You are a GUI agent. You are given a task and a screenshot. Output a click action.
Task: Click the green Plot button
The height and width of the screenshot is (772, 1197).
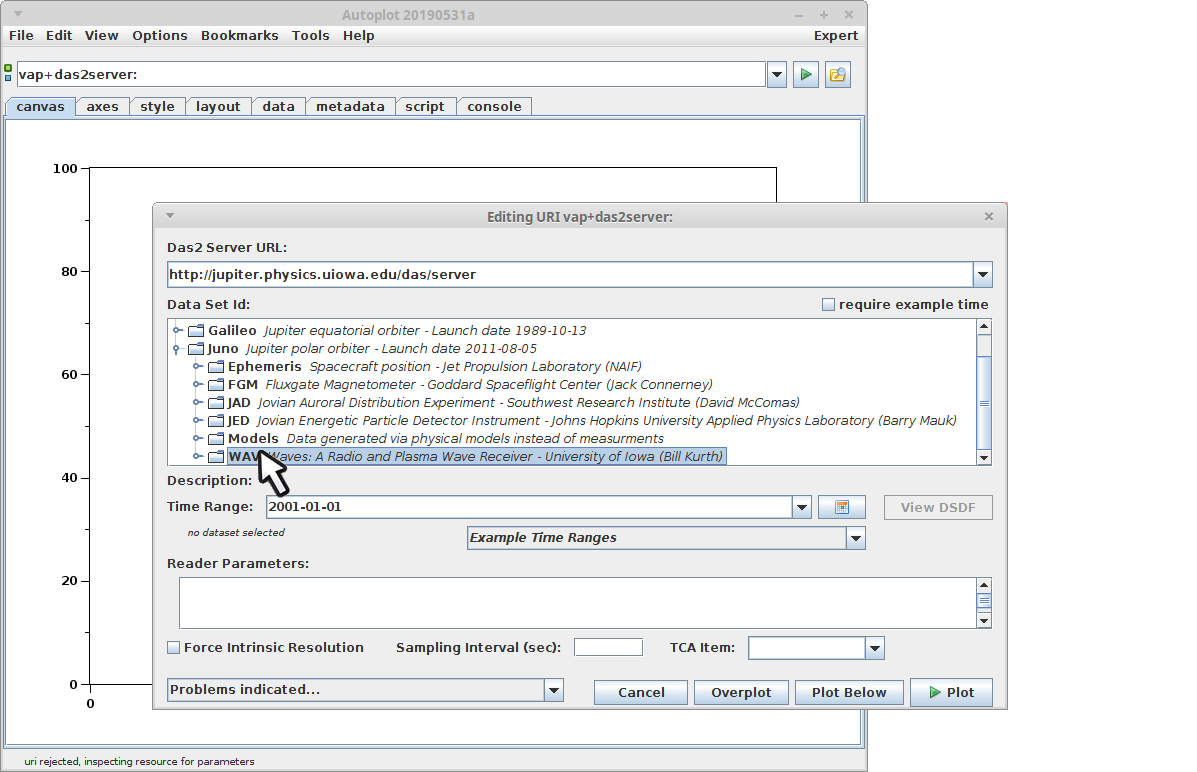click(x=951, y=693)
